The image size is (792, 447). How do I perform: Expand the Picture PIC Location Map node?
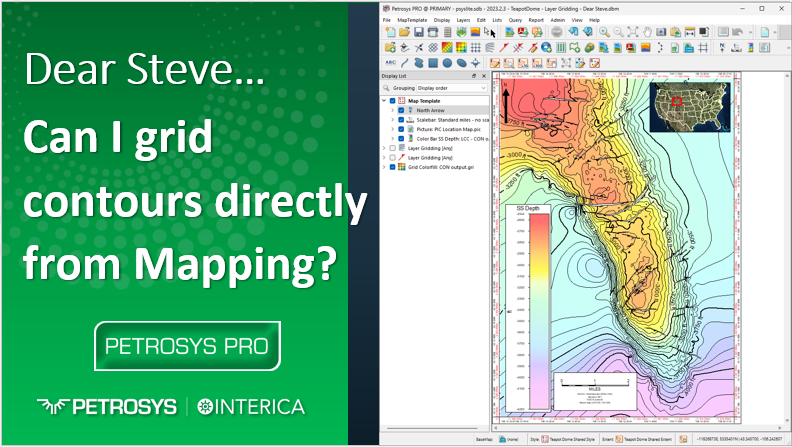393,129
